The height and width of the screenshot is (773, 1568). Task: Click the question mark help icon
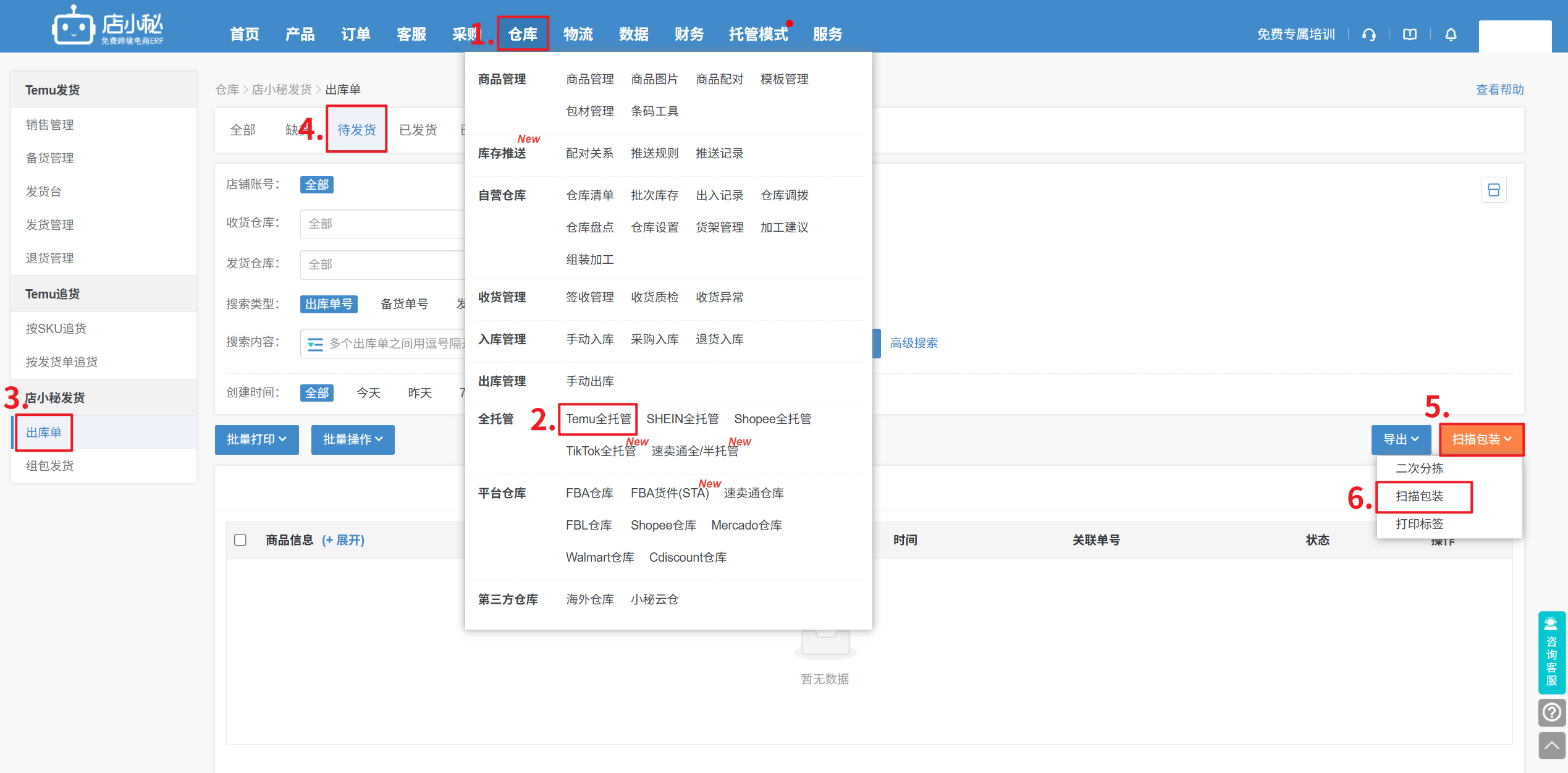pyautogui.click(x=1551, y=712)
